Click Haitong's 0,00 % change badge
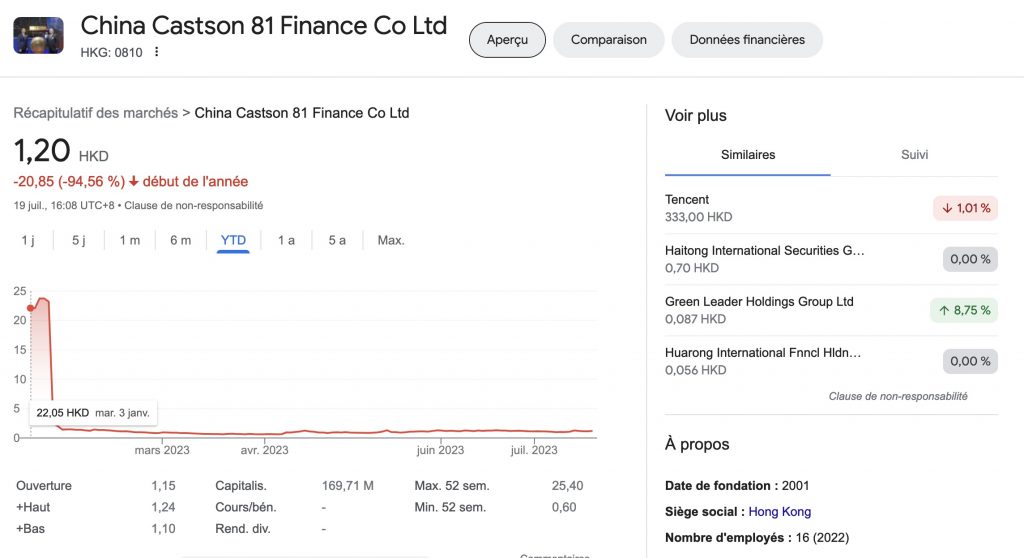This screenshot has height=558, width=1024. point(970,259)
